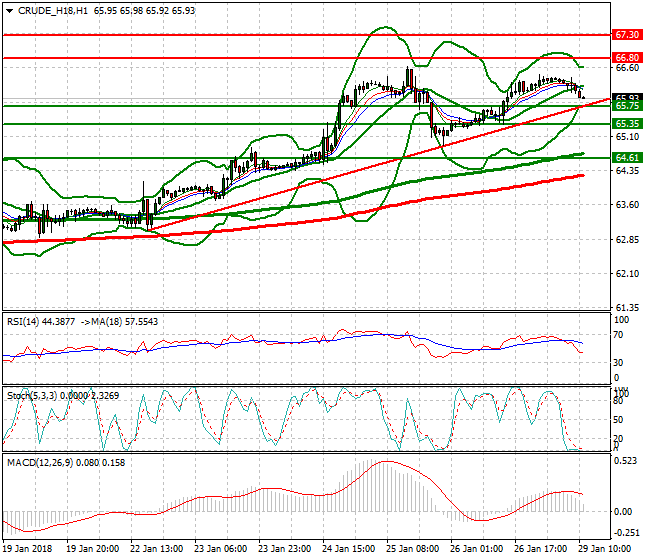
Task: Click the red 67.30 price level label
Action: [627, 34]
